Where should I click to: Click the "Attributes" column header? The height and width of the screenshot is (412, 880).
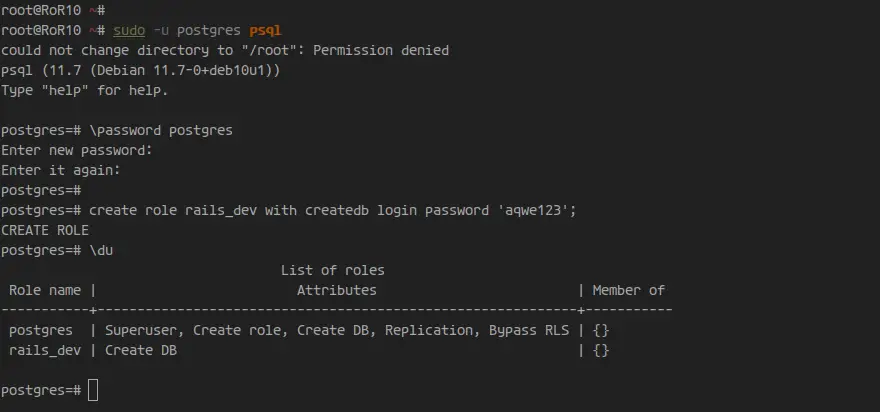tap(337, 290)
